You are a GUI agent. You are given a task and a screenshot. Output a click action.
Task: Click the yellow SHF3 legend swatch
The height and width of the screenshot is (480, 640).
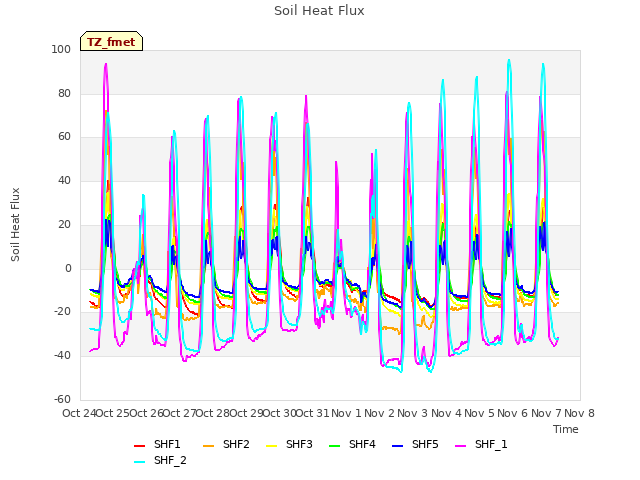point(271,446)
